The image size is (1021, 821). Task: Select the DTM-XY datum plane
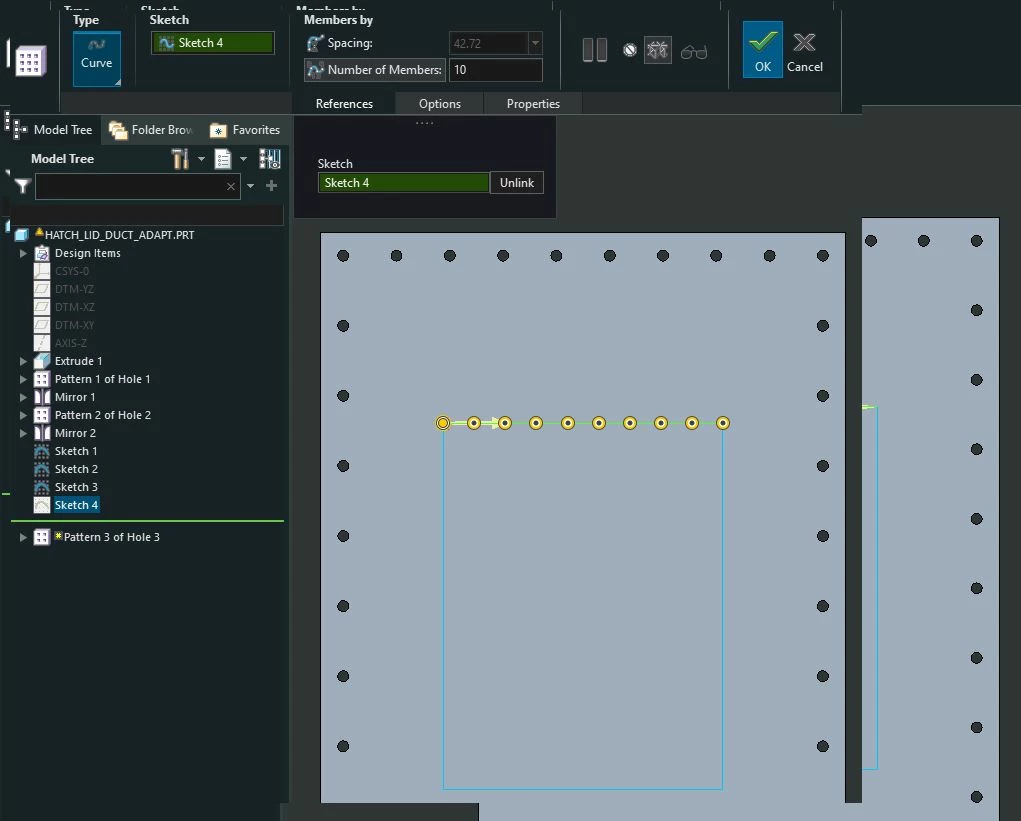point(74,325)
